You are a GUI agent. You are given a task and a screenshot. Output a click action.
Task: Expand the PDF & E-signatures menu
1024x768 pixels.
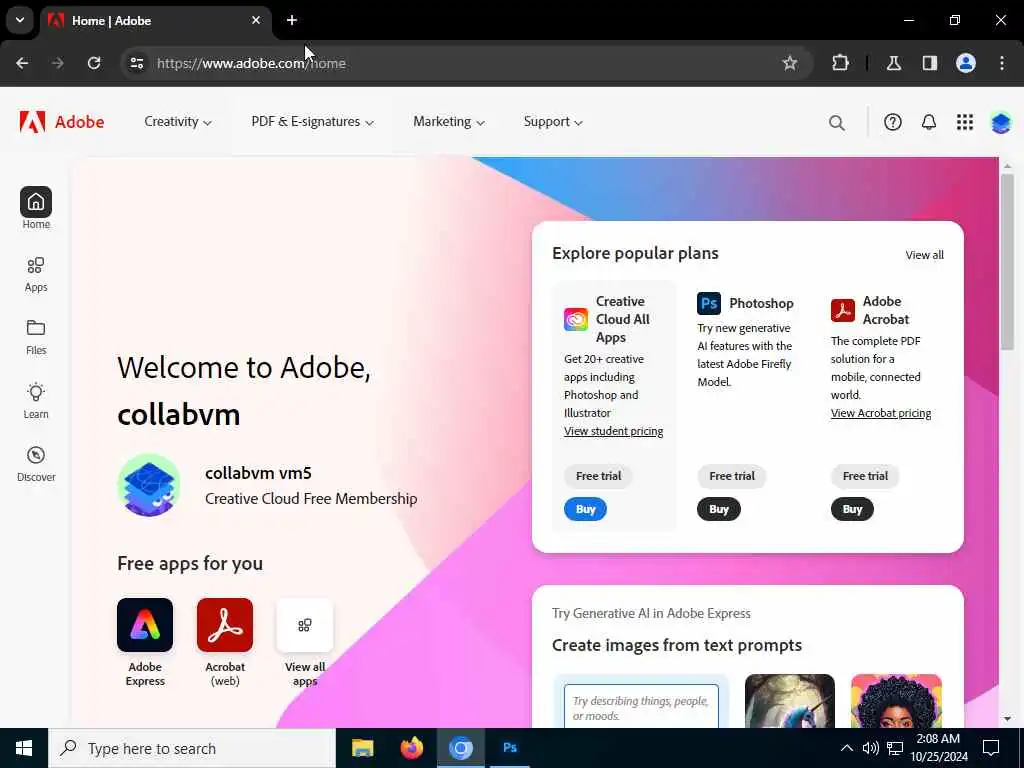tap(312, 121)
